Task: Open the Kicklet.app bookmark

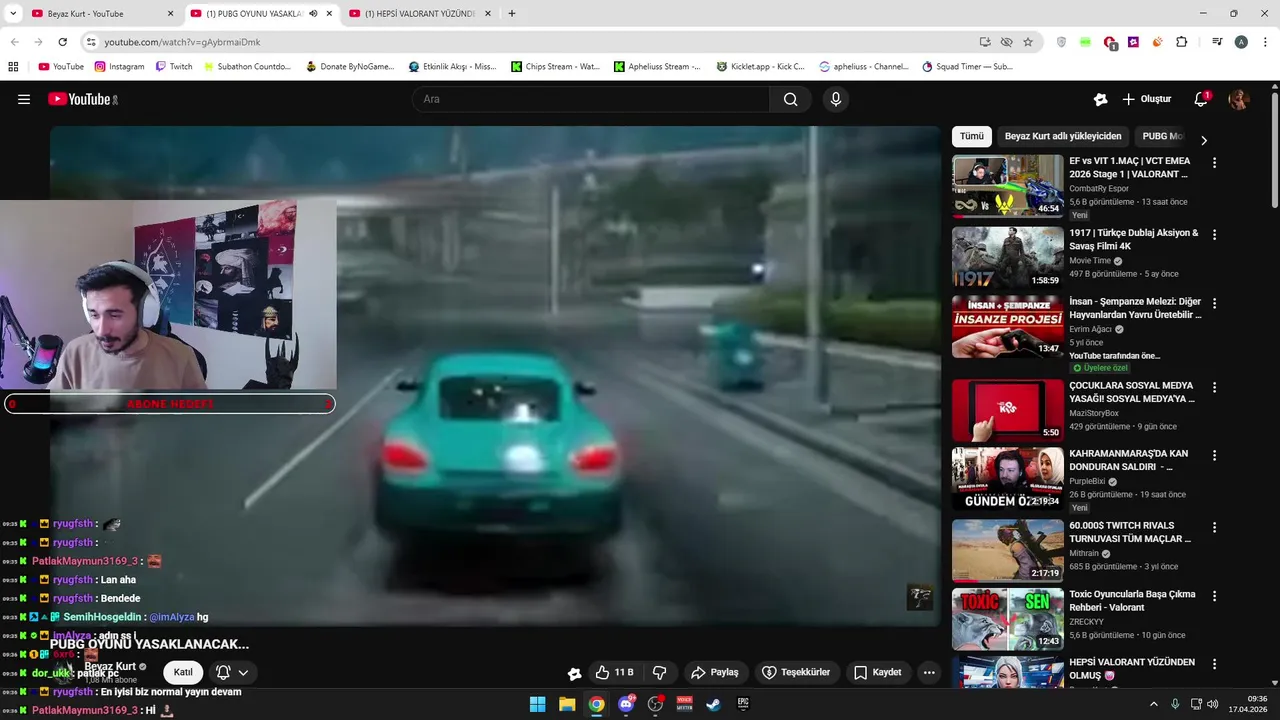Action: 761,67
